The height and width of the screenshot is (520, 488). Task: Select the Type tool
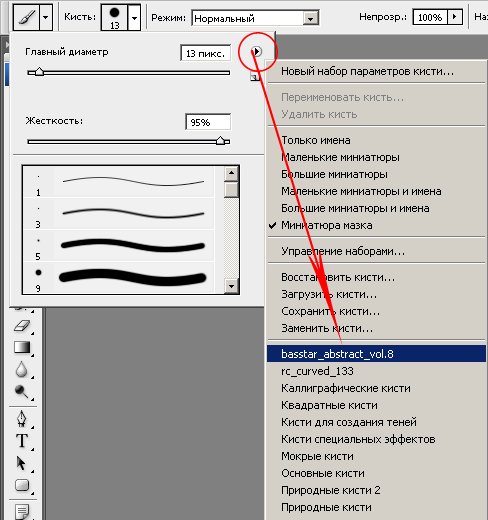point(22,441)
